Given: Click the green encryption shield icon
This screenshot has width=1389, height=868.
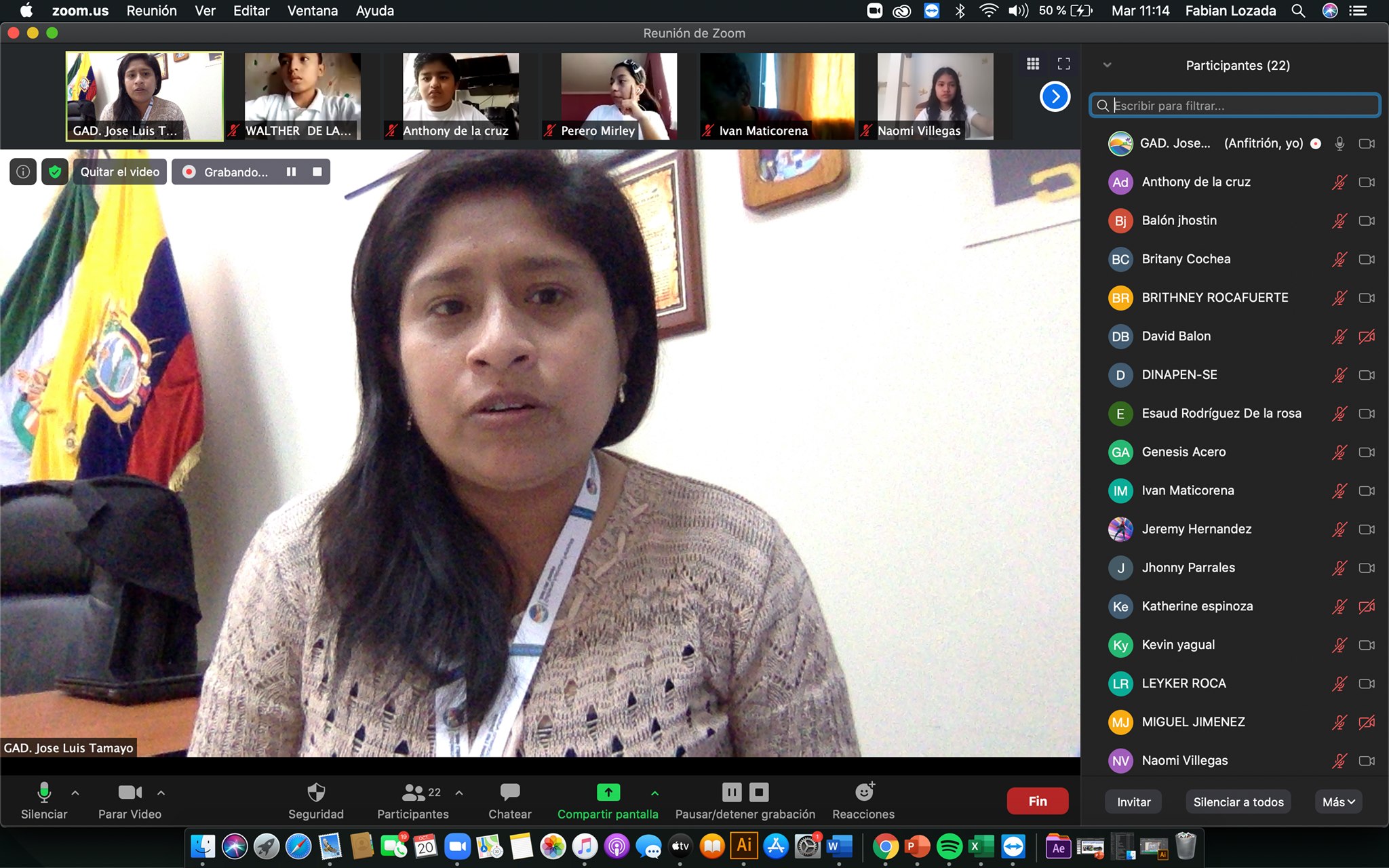Looking at the screenshot, I should 55,172.
